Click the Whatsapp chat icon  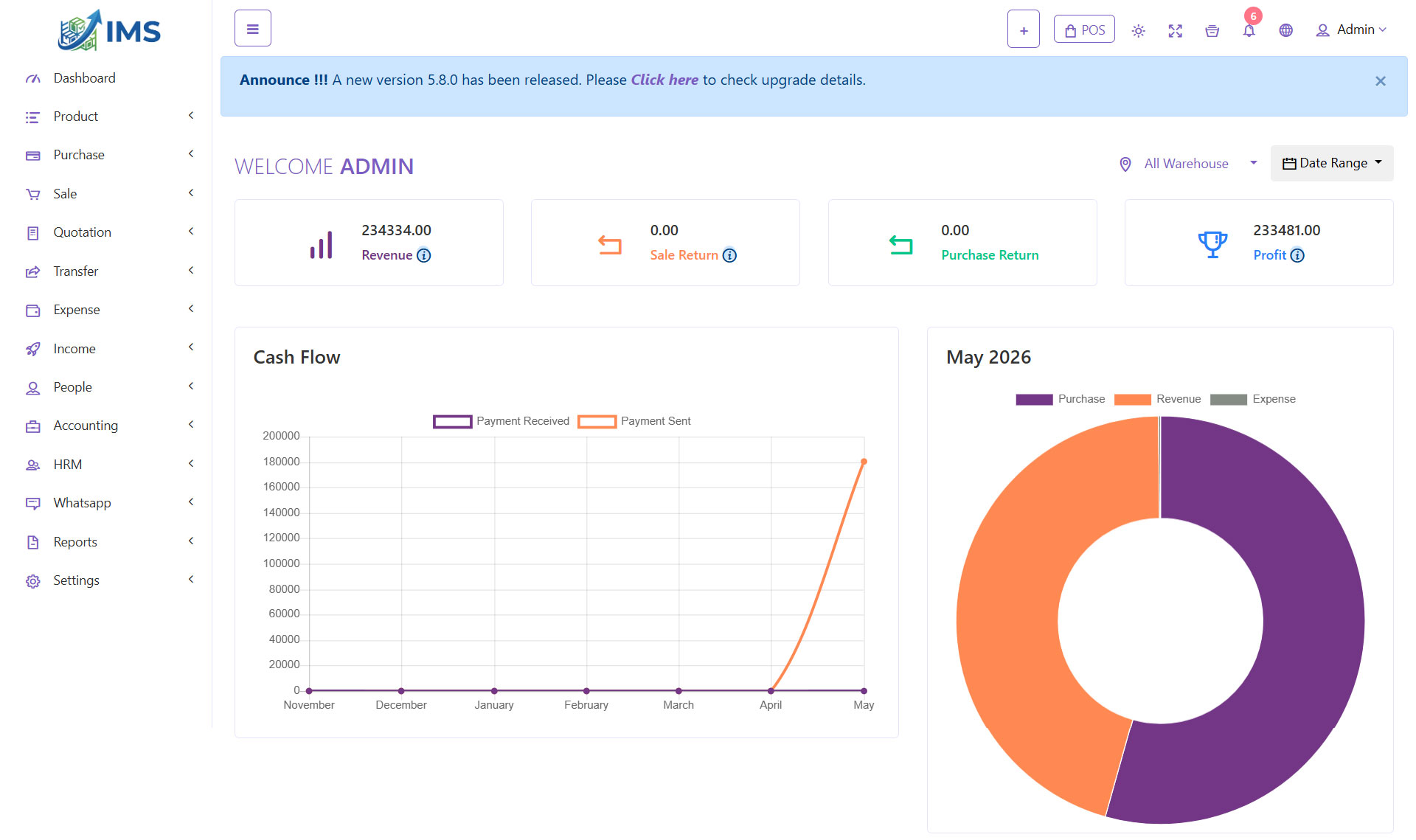coord(33,504)
